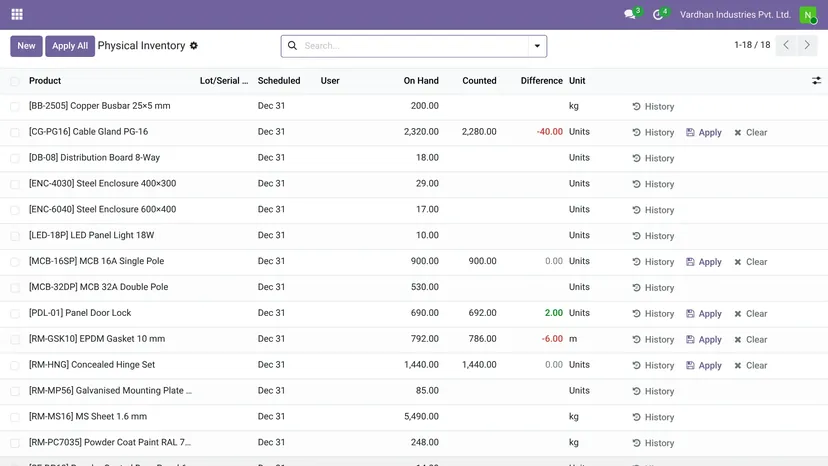This screenshot has width=828, height=466.
Task: Open History for Galvanised Mounting Plate
Action: [x=653, y=392]
